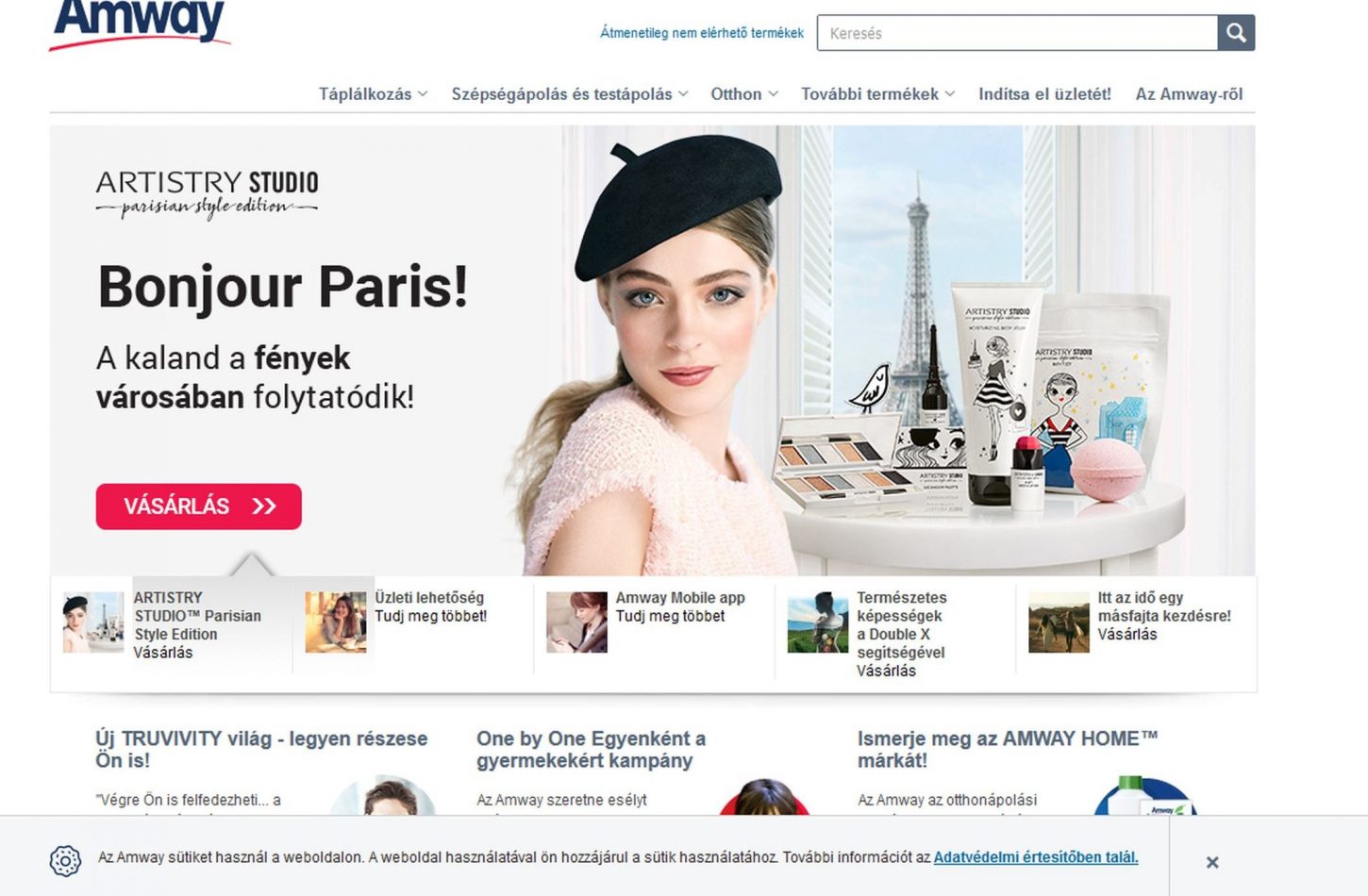Expand the További termékek menu

point(878,94)
